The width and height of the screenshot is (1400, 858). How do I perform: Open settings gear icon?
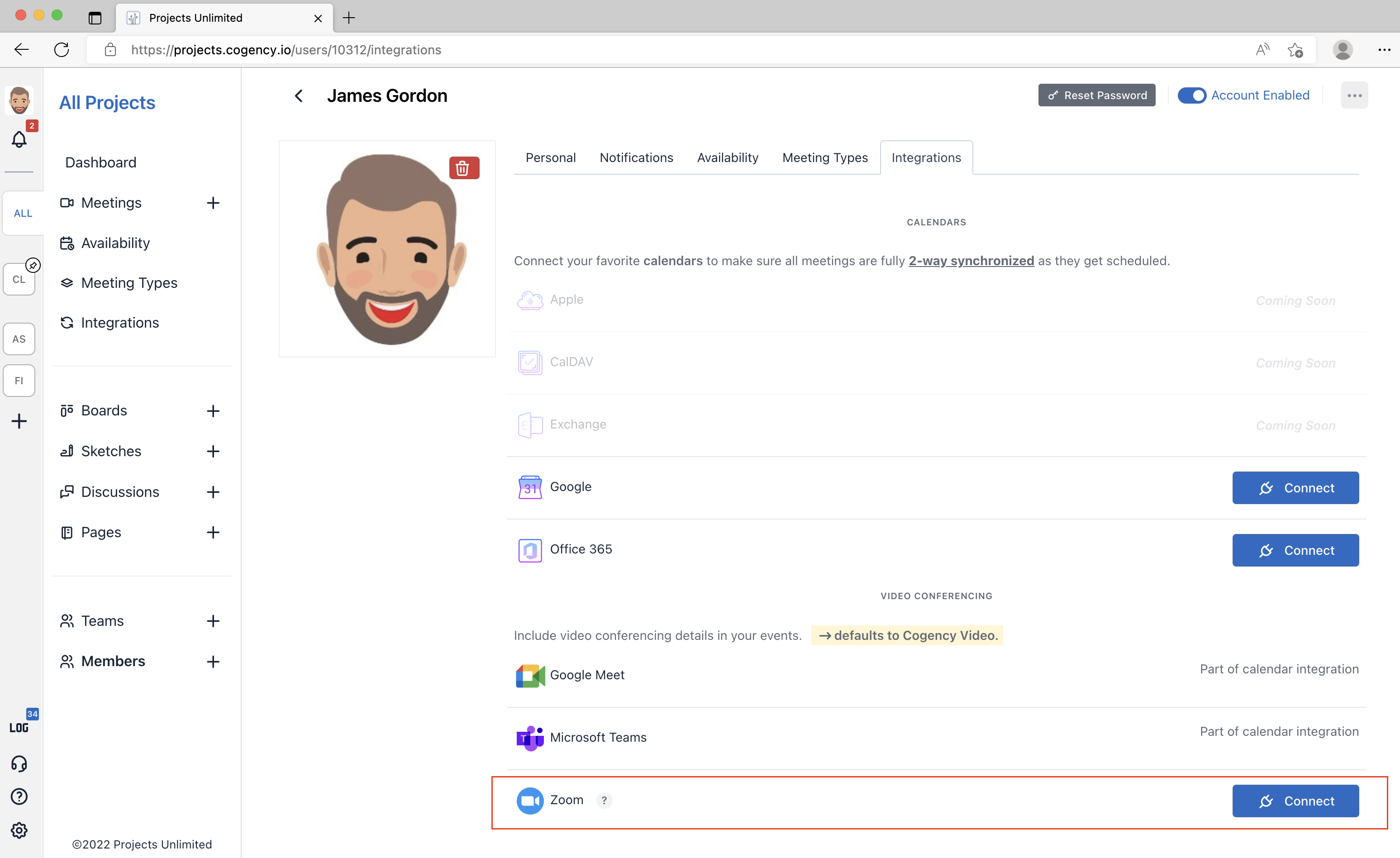coord(19,830)
